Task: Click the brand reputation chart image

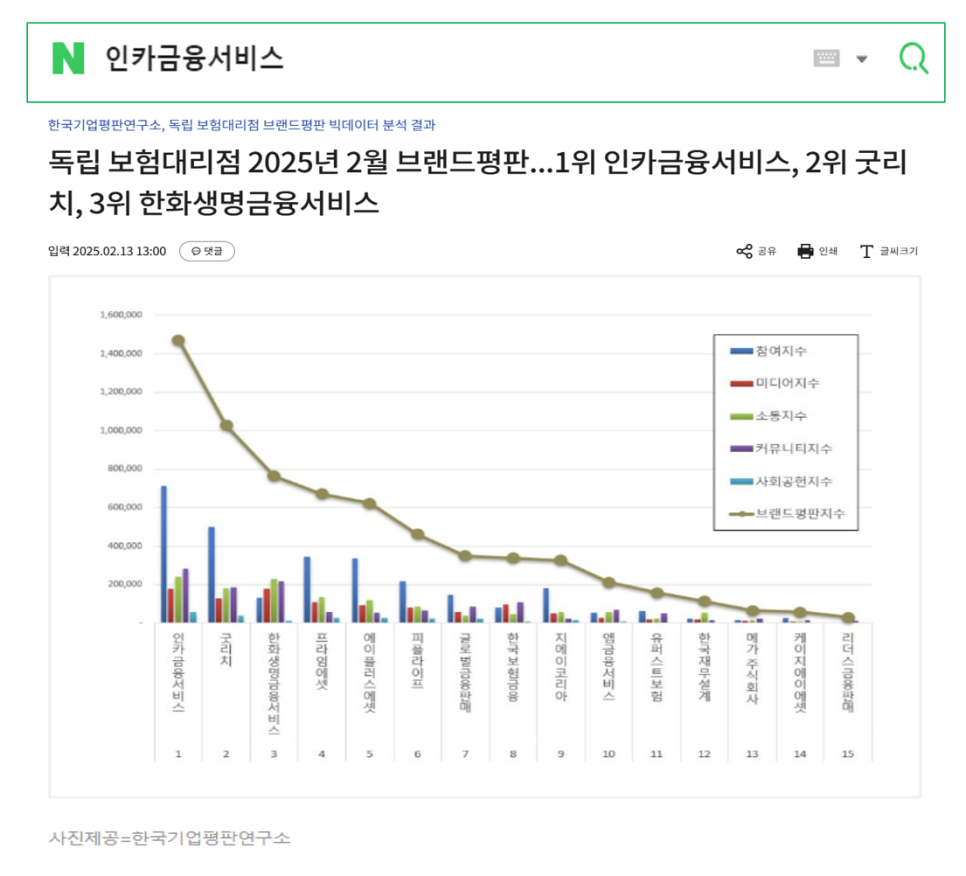Action: pyautogui.click(x=485, y=537)
